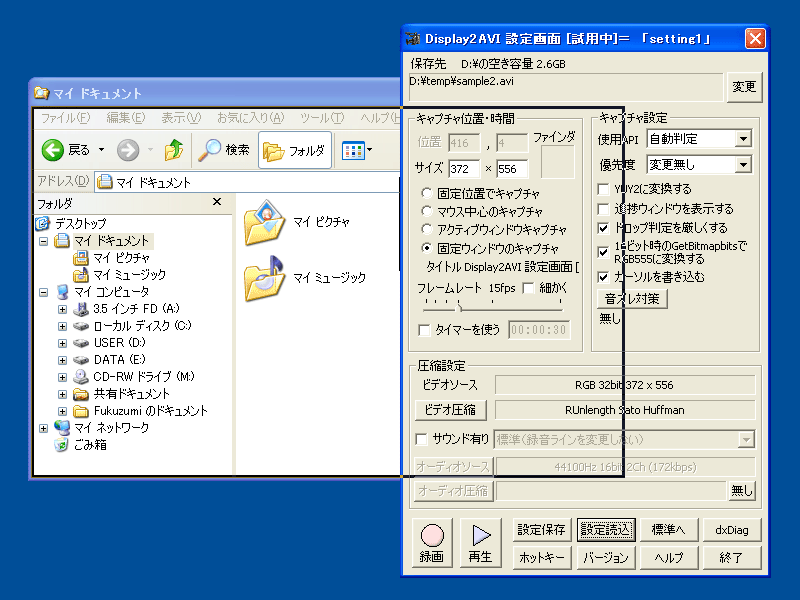Toggle カーソルを書き込む checkbox
Image resolution: width=800 pixels, height=600 pixels.
coord(603,277)
